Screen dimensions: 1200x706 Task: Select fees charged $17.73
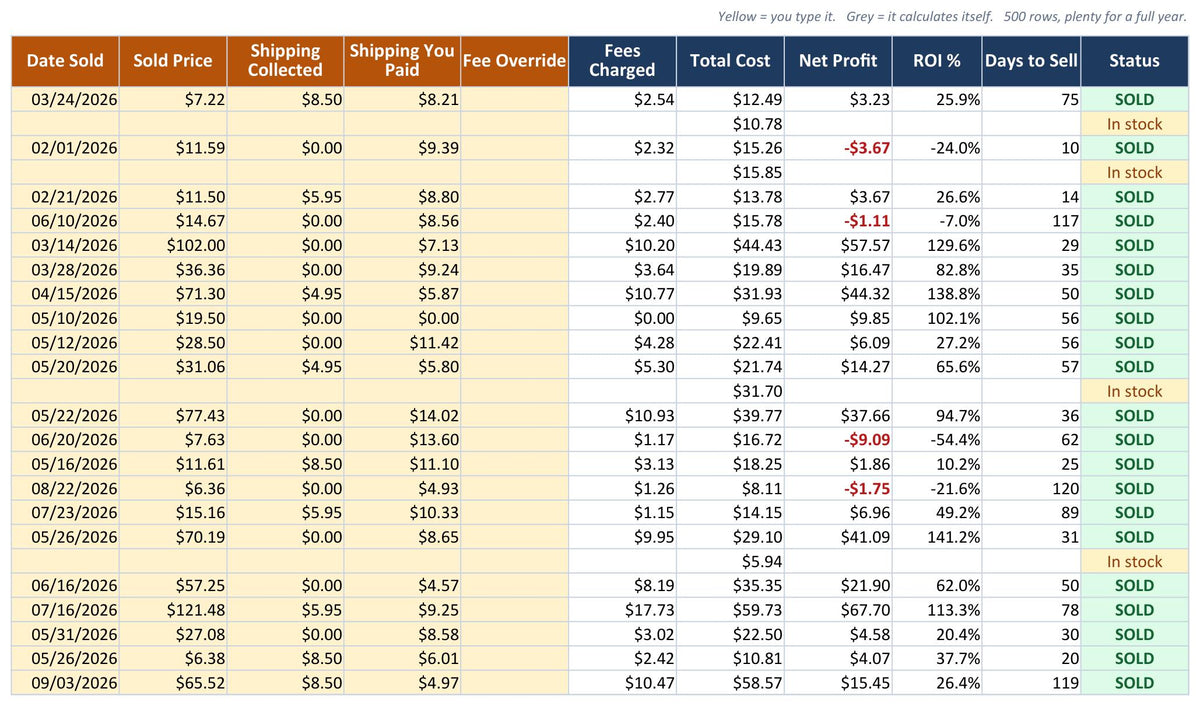click(623, 610)
